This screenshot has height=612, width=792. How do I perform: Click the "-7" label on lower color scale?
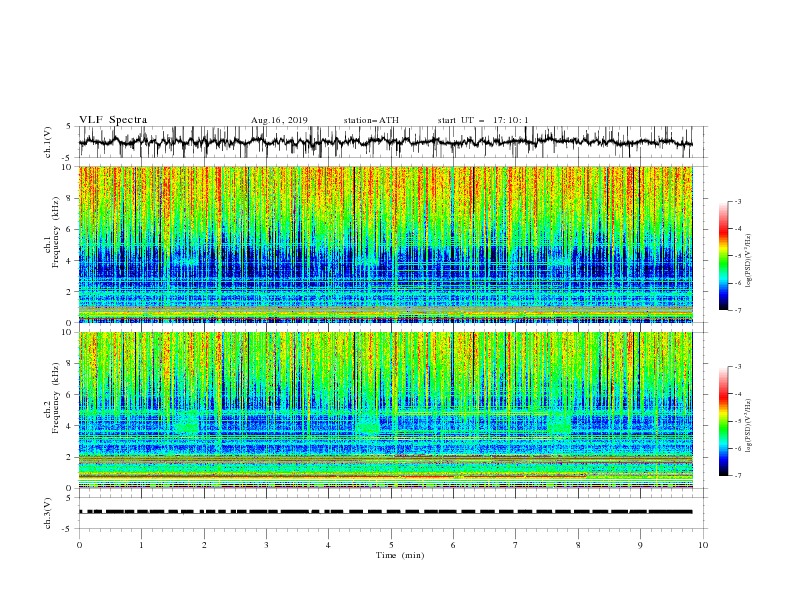point(737,476)
